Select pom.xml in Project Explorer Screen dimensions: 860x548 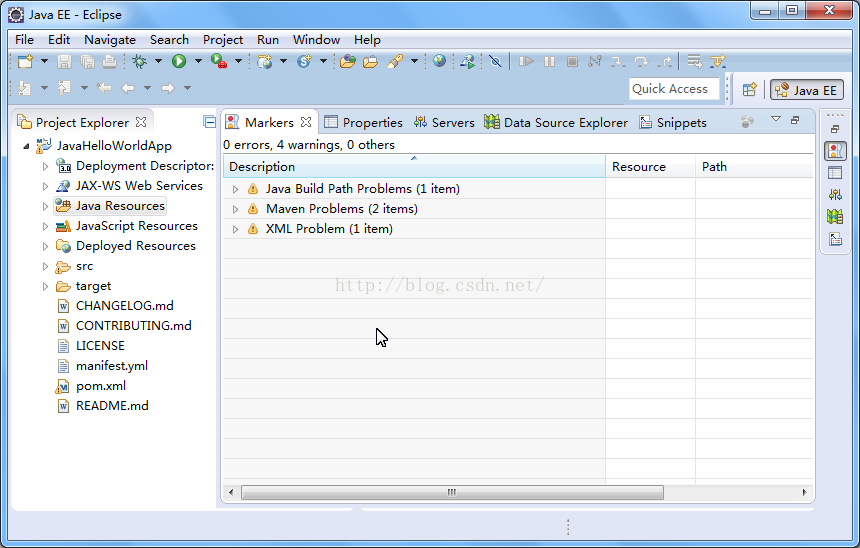tap(91, 386)
